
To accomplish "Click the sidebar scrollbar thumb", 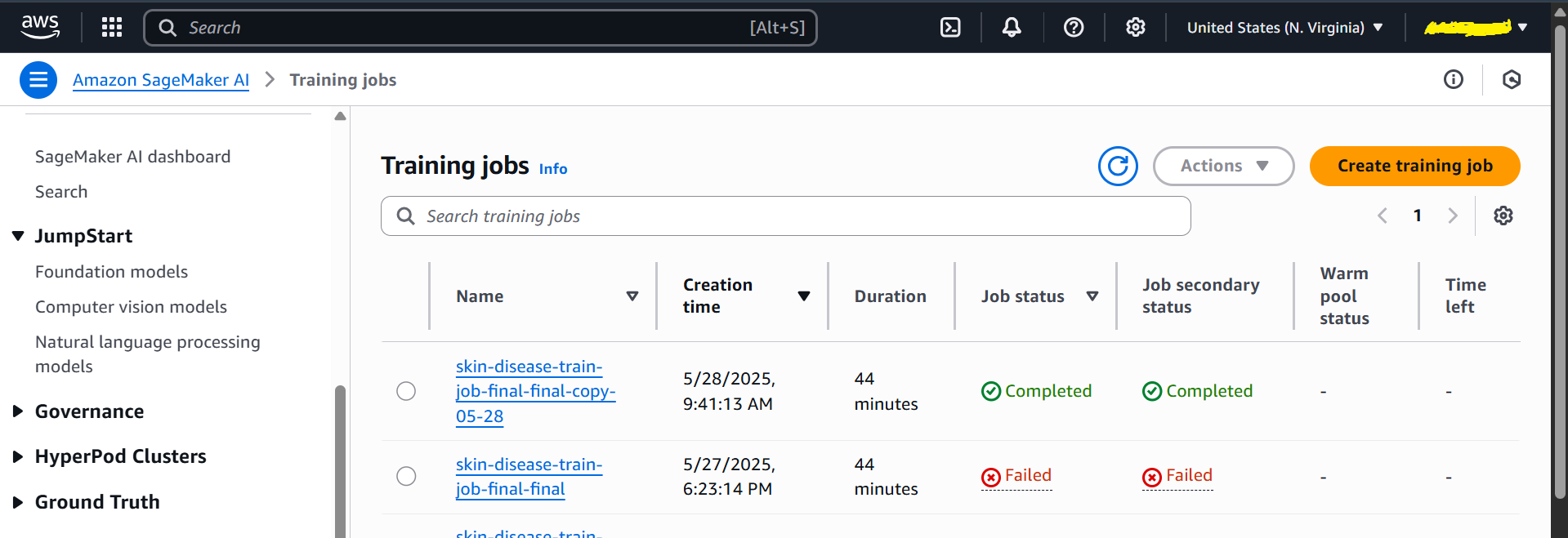I will (340, 461).
